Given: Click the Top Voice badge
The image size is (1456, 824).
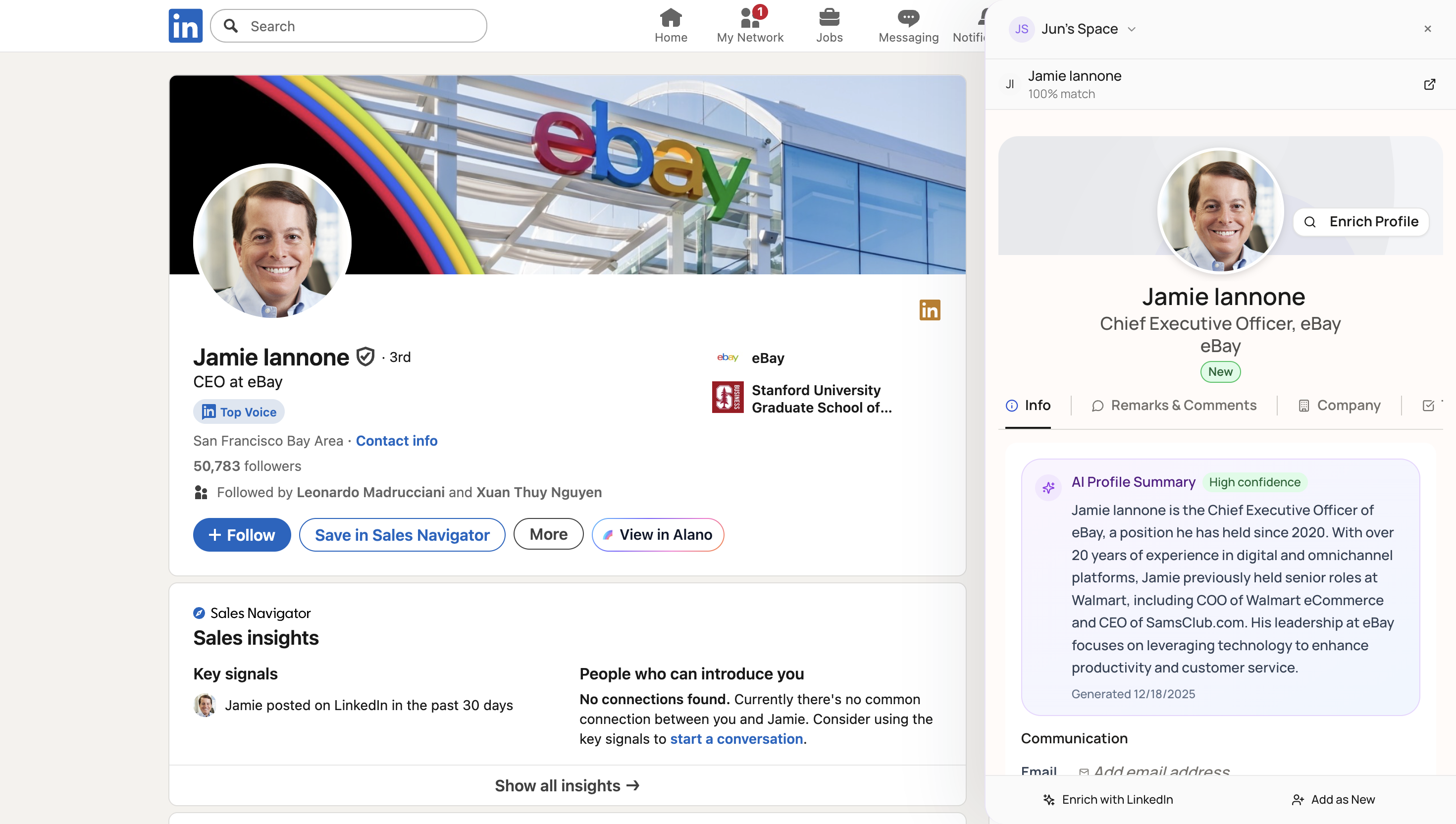Looking at the screenshot, I should 239,412.
